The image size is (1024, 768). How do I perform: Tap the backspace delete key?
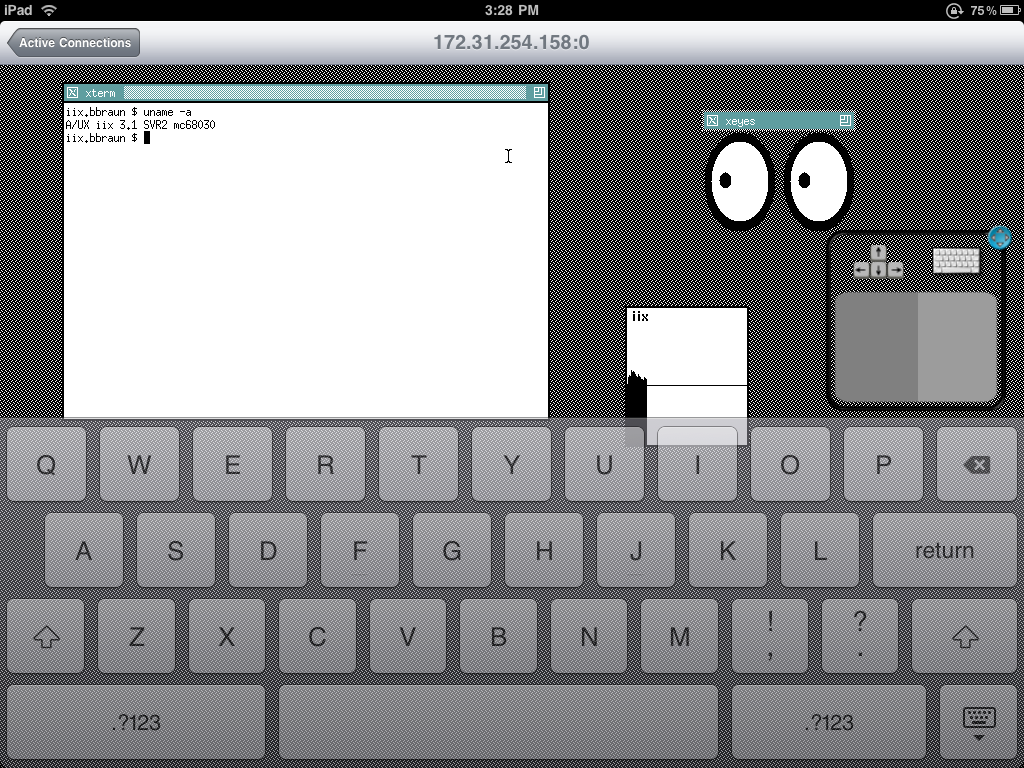[x=976, y=465]
